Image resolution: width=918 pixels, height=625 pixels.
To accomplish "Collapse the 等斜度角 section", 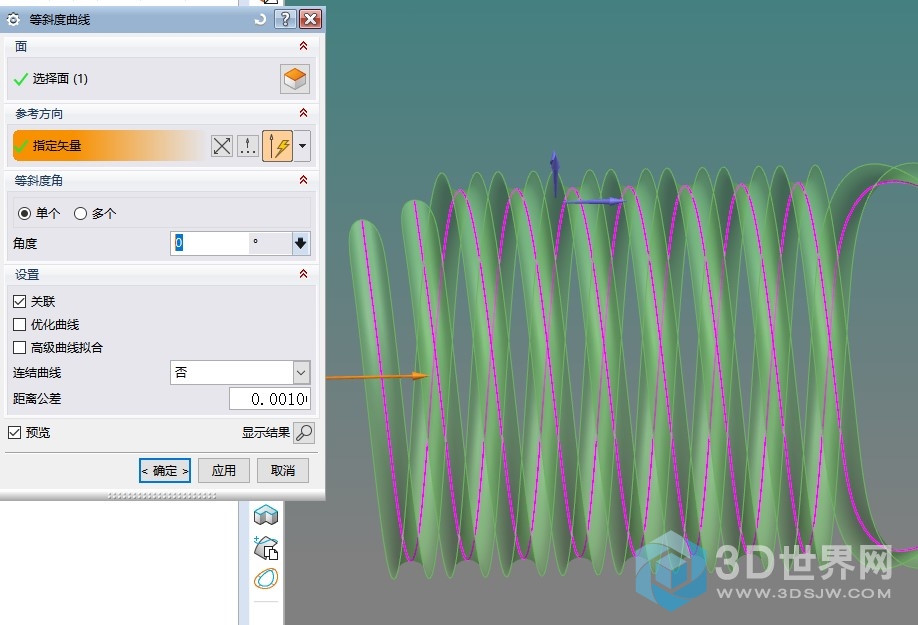I will tap(303, 180).
